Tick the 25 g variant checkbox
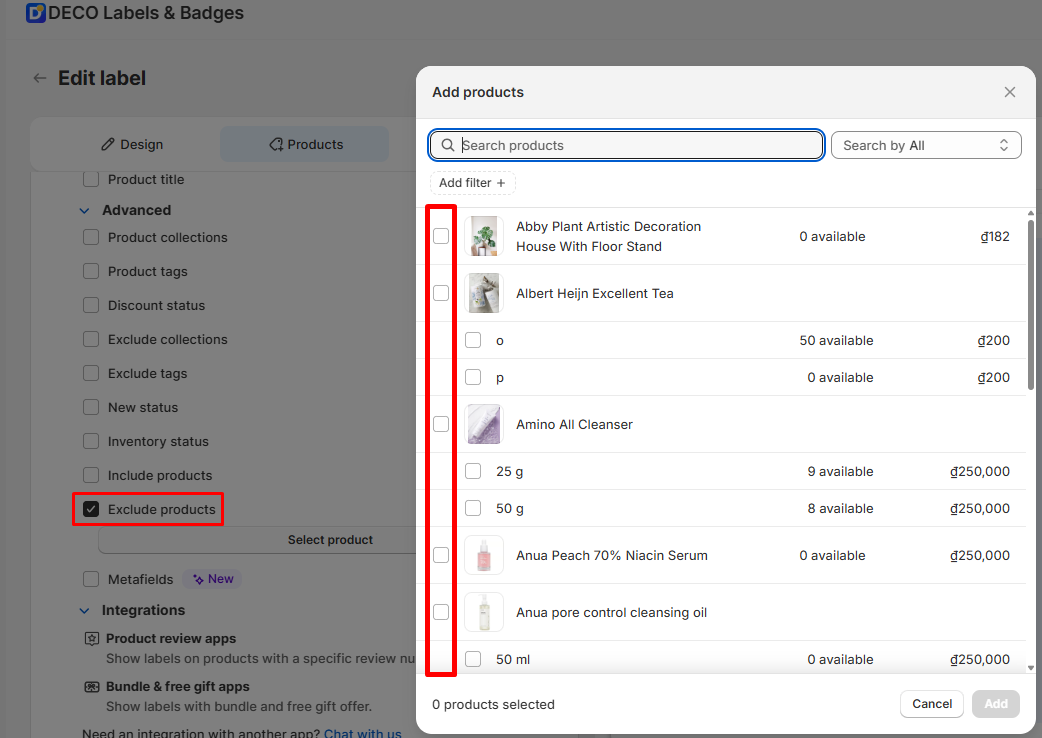 [x=473, y=472]
